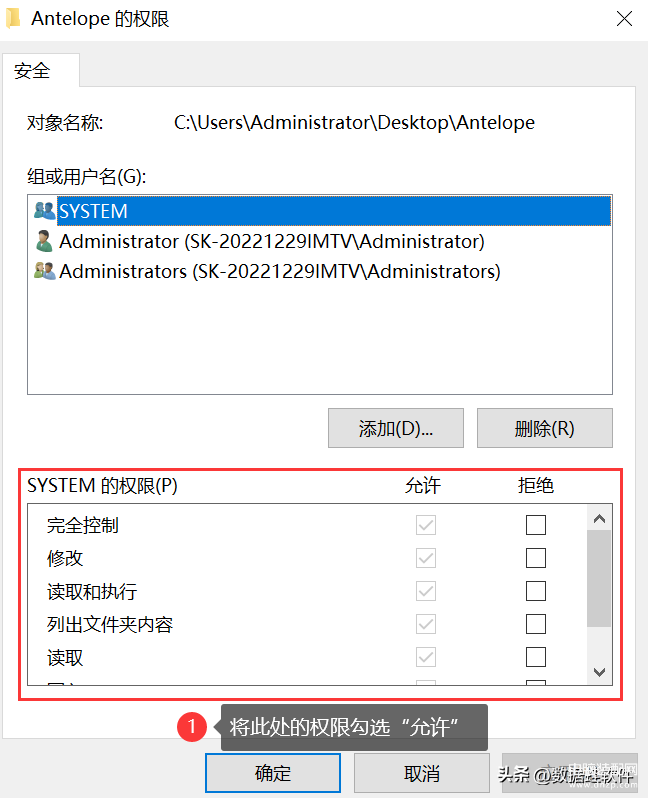648x798 pixels.
Task: Click the SYSTEM group user icon
Action: tap(44, 211)
